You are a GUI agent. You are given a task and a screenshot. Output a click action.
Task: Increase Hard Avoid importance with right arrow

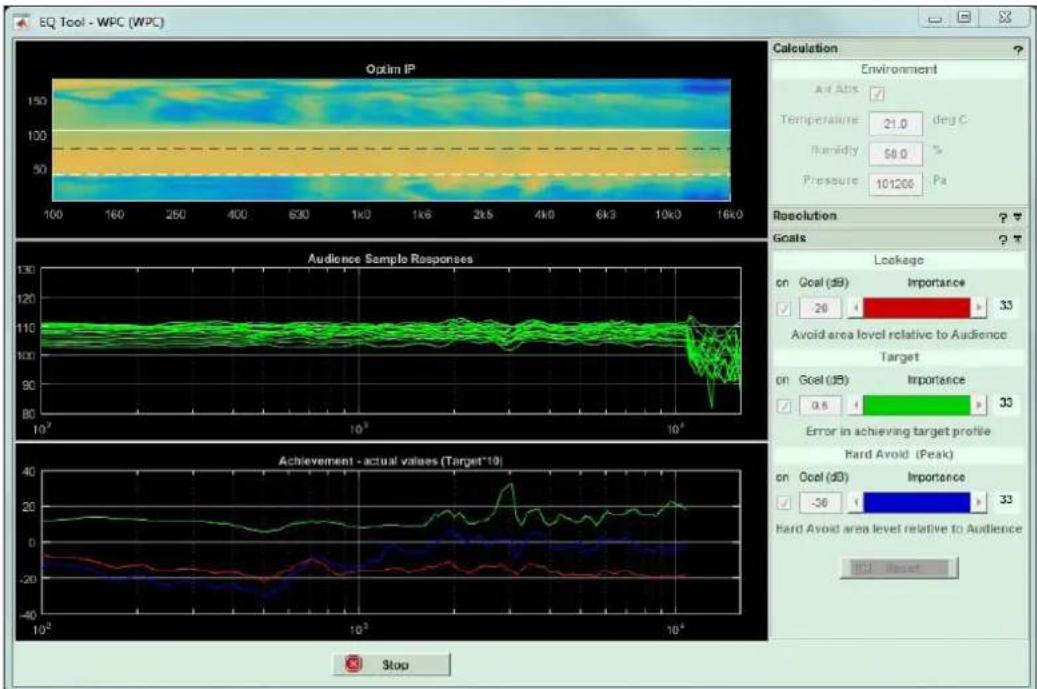(x=979, y=503)
